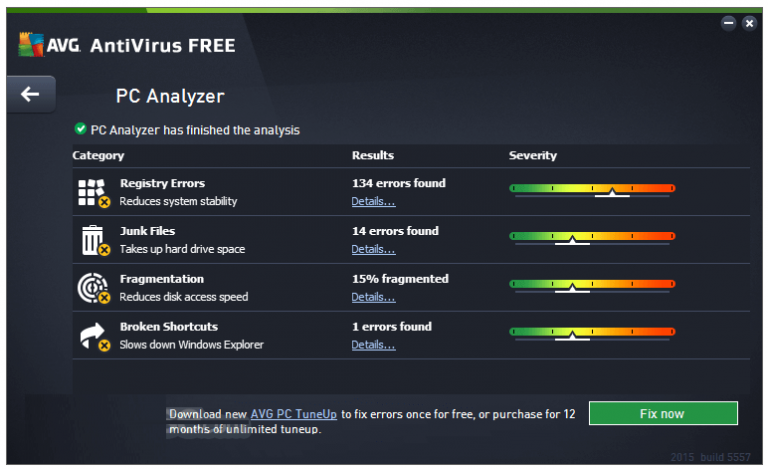Click the Fix now button
This screenshot has width=768, height=469.
click(x=663, y=414)
